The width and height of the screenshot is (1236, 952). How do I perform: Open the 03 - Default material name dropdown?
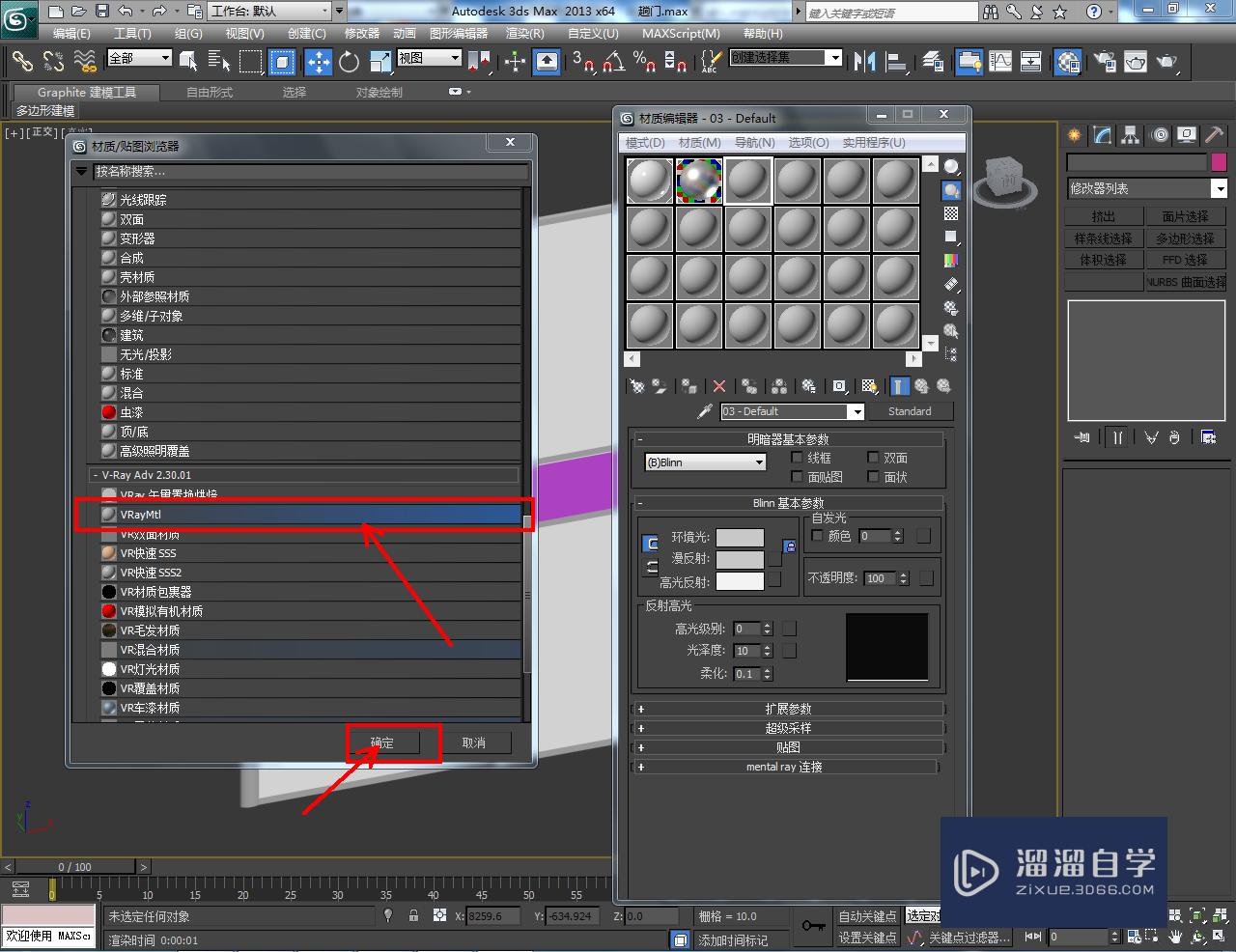792,411
